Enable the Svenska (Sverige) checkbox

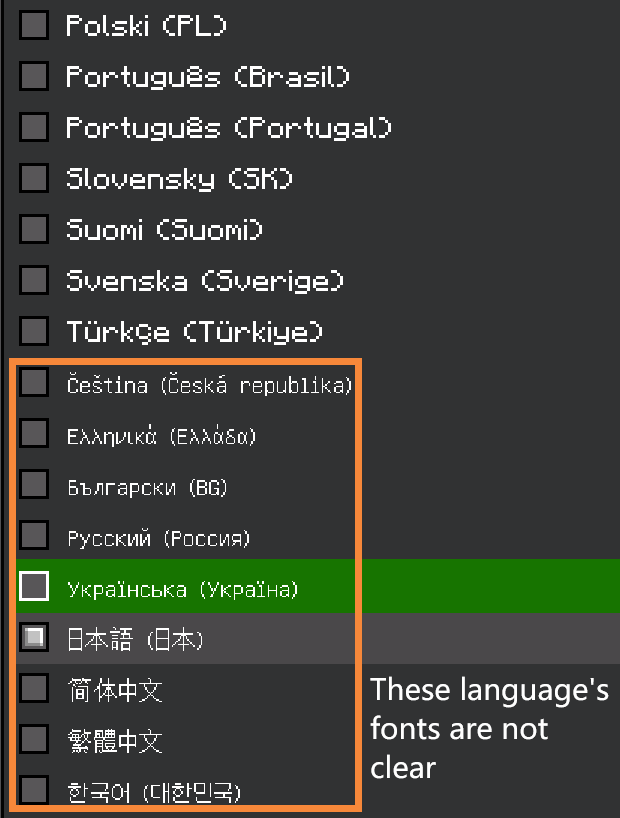coord(34,280)
